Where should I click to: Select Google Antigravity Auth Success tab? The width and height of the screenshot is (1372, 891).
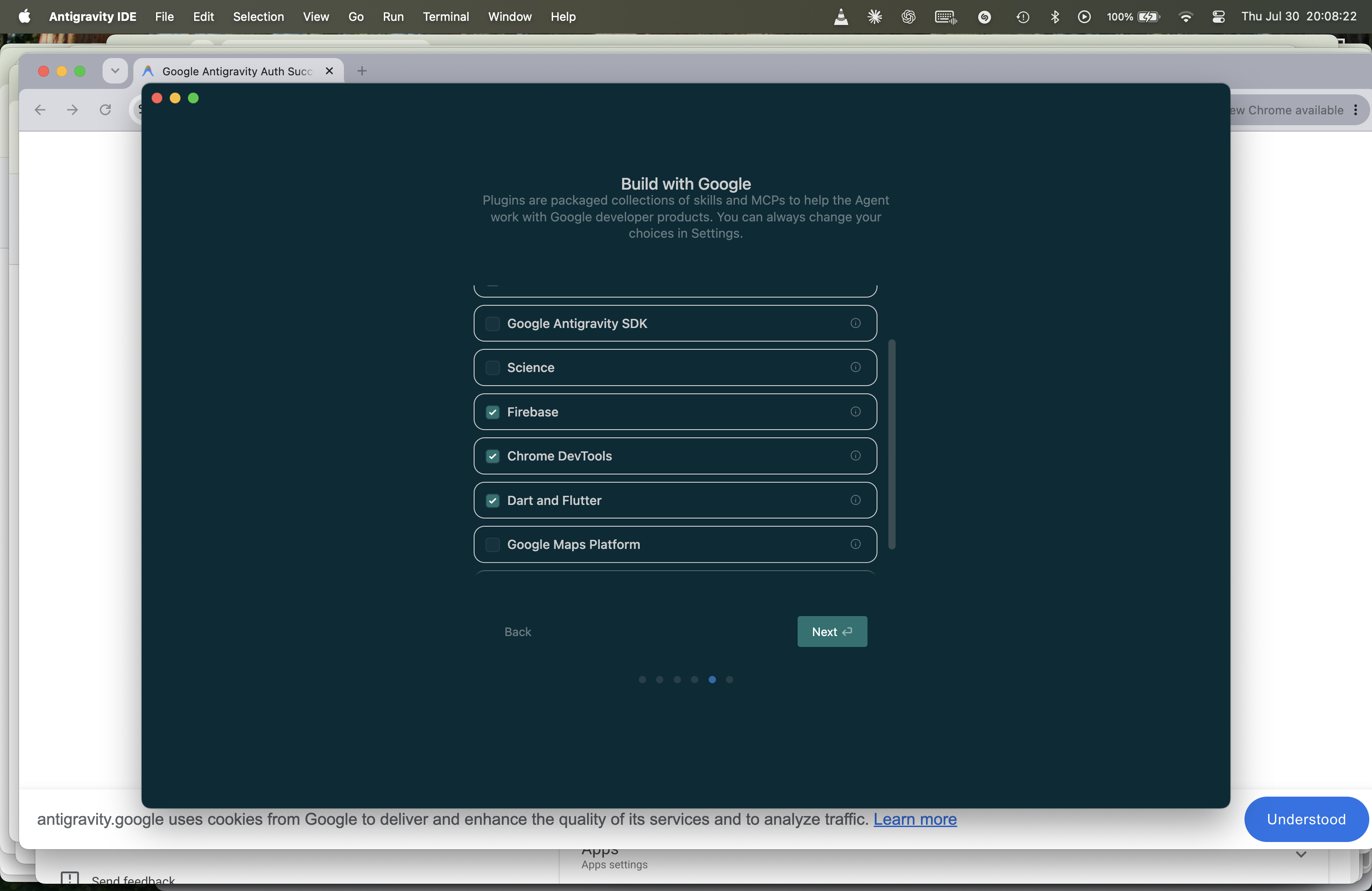239,71
